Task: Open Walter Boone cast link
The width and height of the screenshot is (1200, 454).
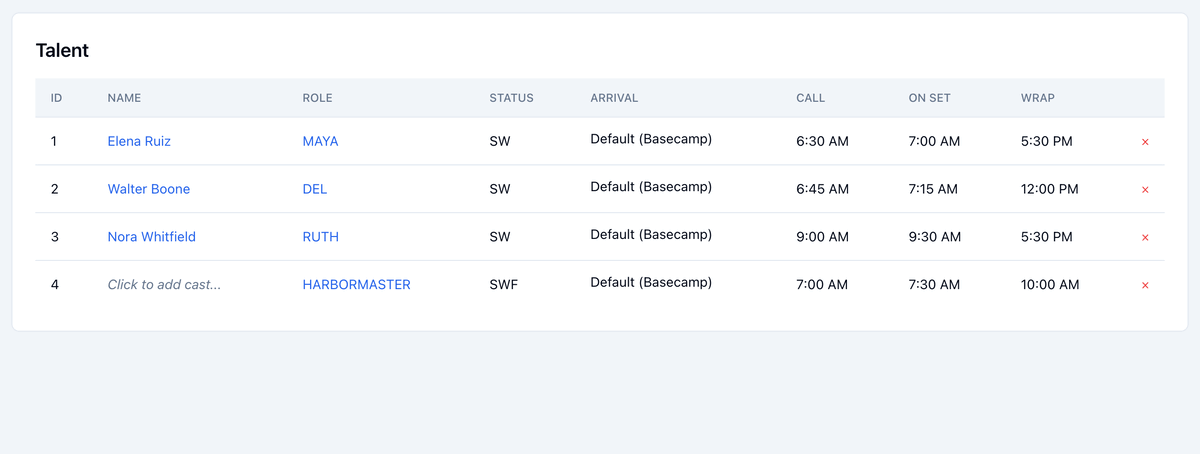Action: tap(149, 189)
